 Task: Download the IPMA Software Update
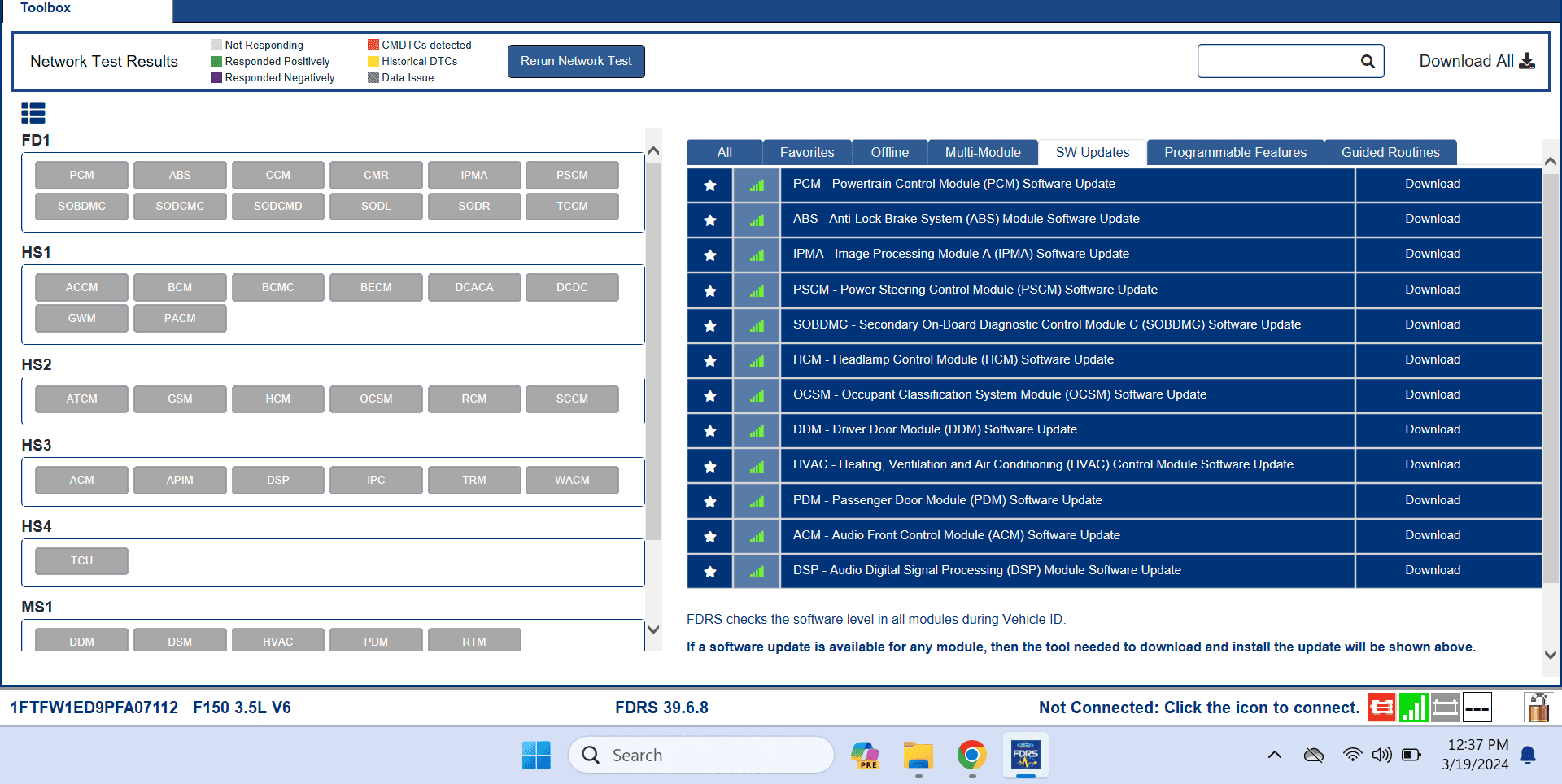click(x=1433, y=254)
